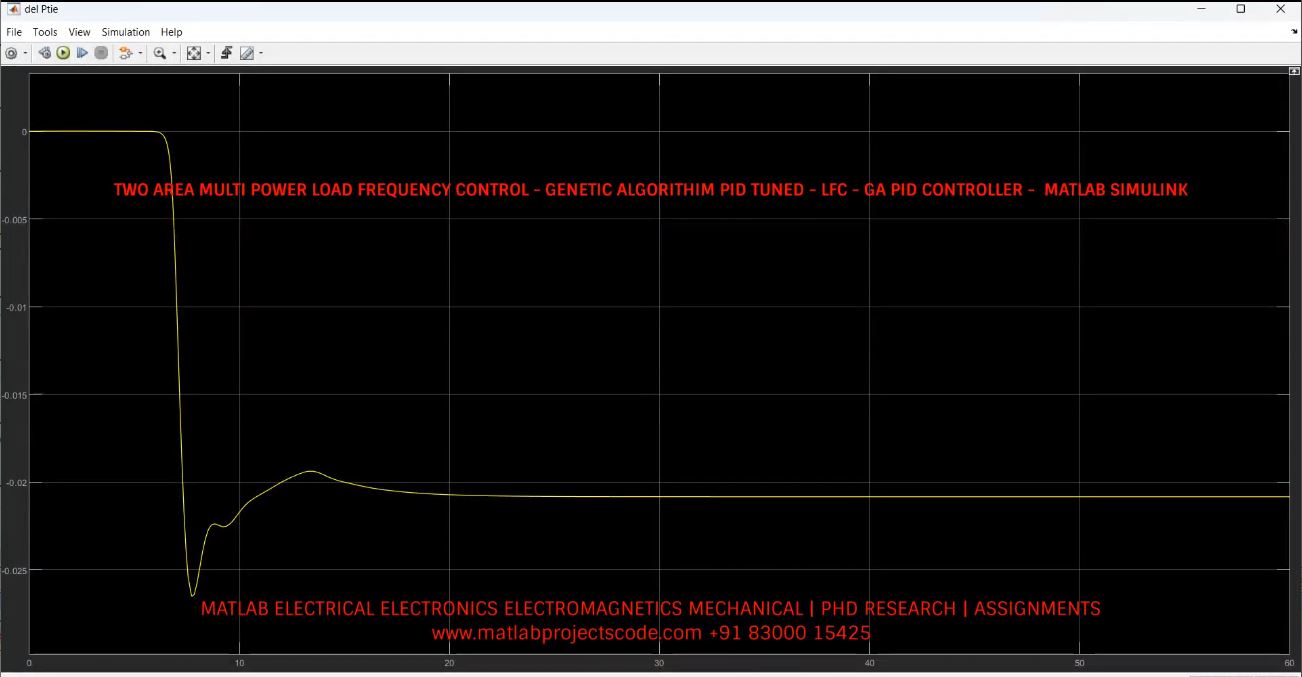Open the Simulation menu
This screenshot has width=1302, height=677.
pyautogui.click(x=125, y=31)
